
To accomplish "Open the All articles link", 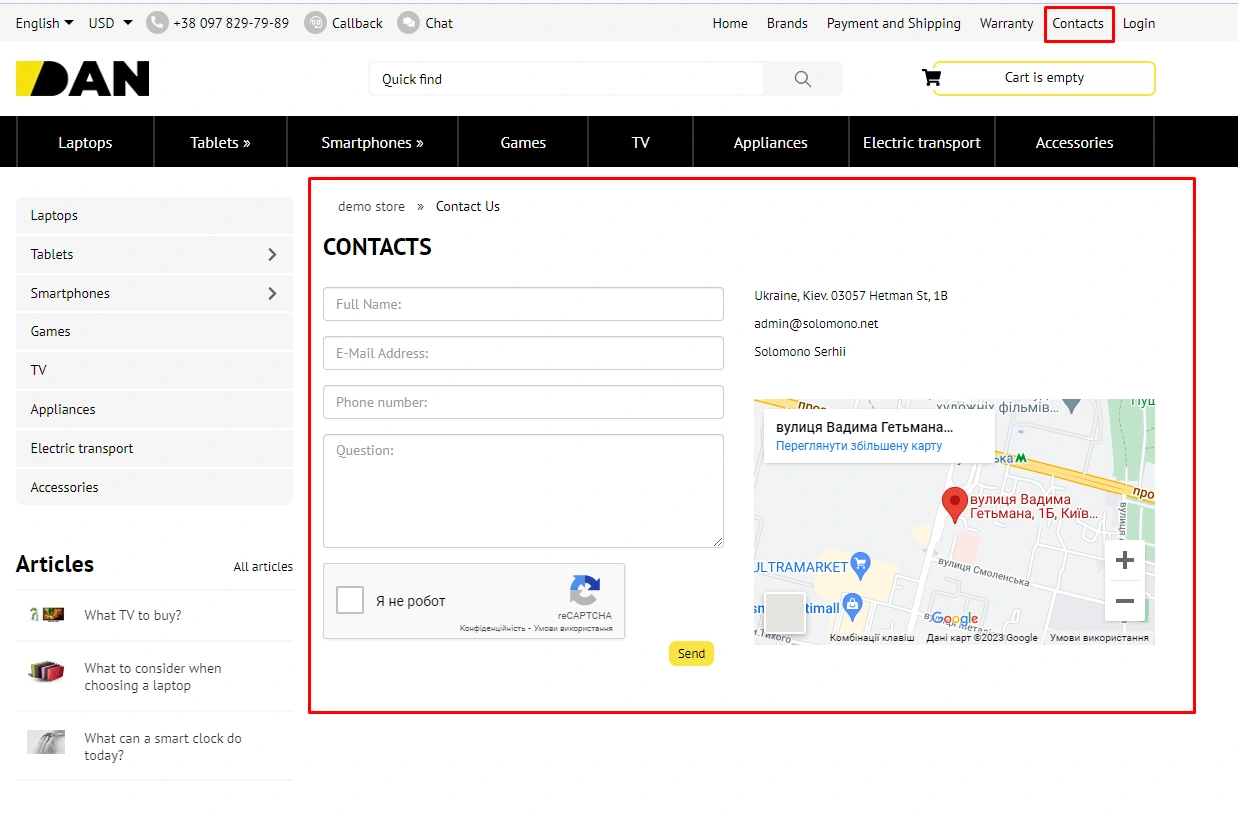I will pos(263,567).
